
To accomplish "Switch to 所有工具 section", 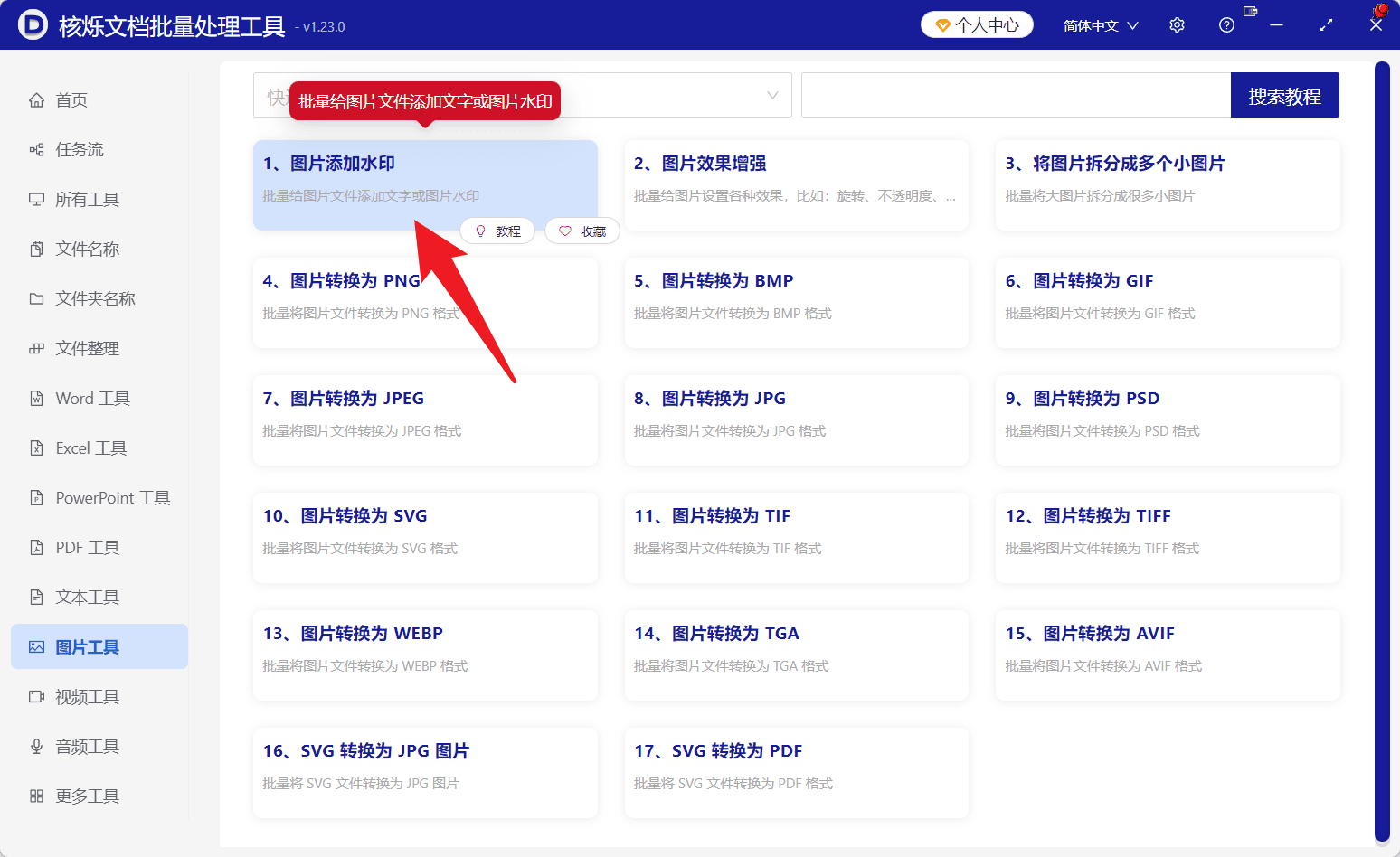I will [99, 200].
